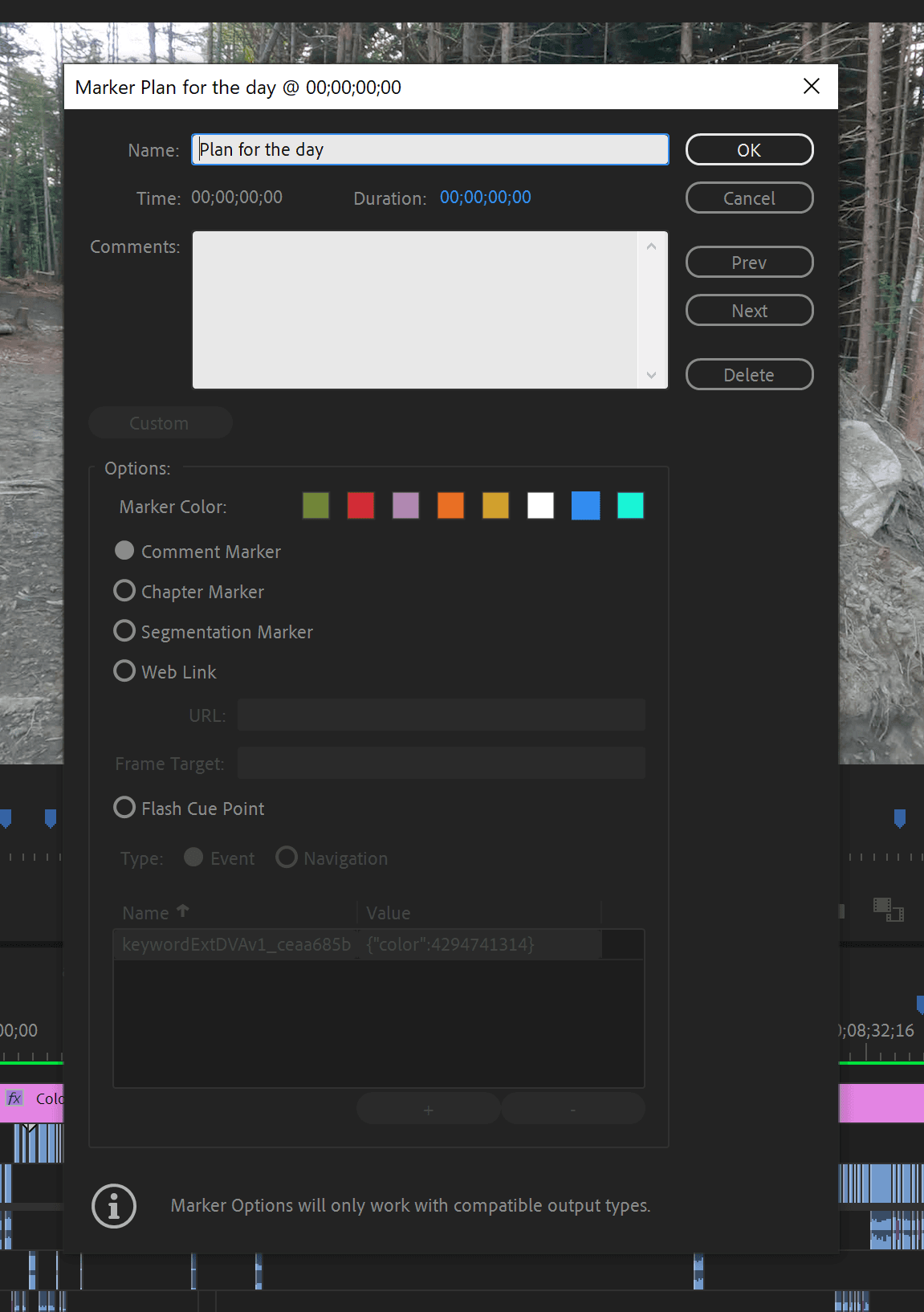
Task: Pick the lavender marker color
Action: (x=405, y=506)
